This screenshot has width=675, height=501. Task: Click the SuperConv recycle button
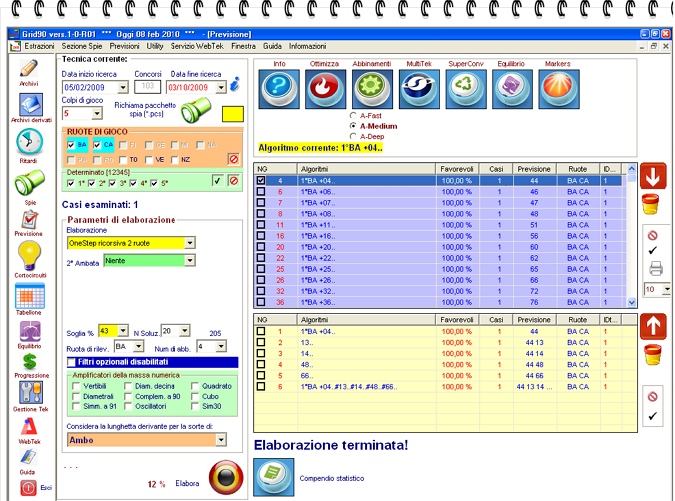(466, 89)
